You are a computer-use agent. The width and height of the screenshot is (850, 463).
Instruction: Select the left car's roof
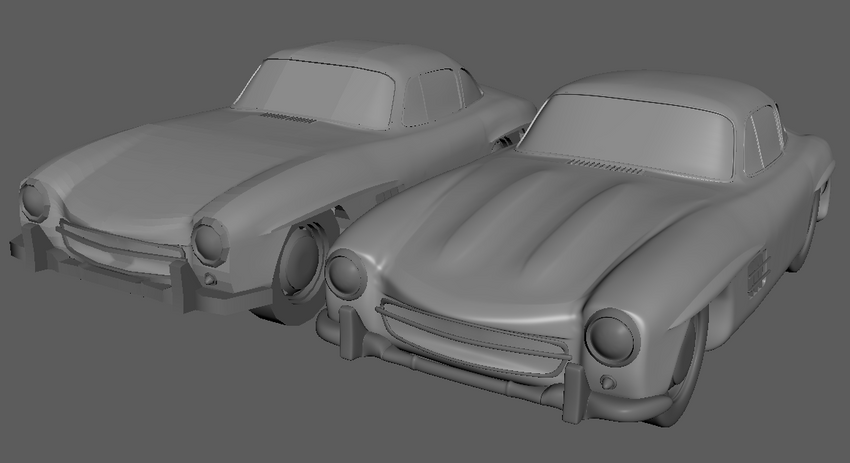coord(358,56)
